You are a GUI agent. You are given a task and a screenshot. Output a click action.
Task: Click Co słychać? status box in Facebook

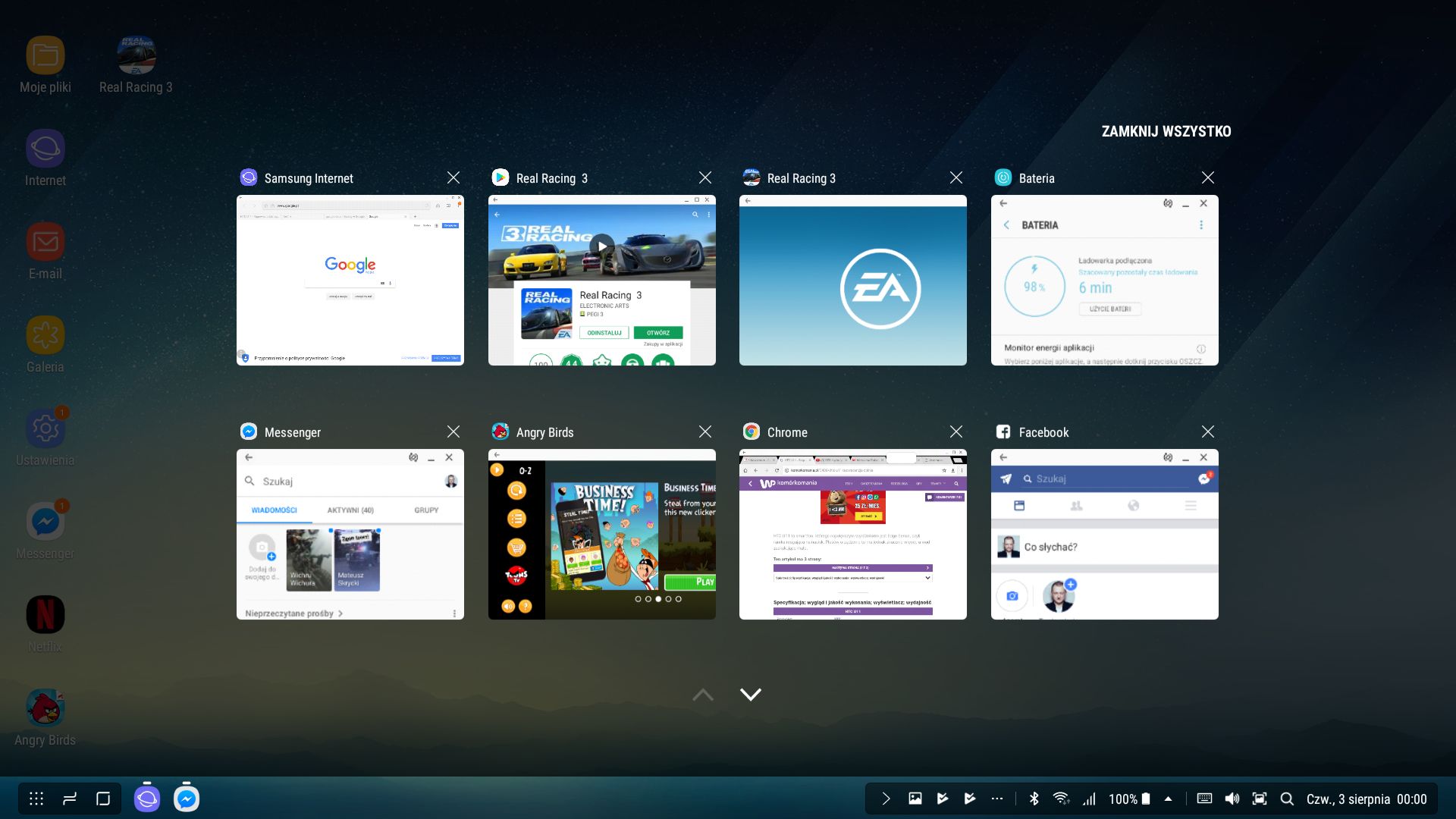point(1105,547)
